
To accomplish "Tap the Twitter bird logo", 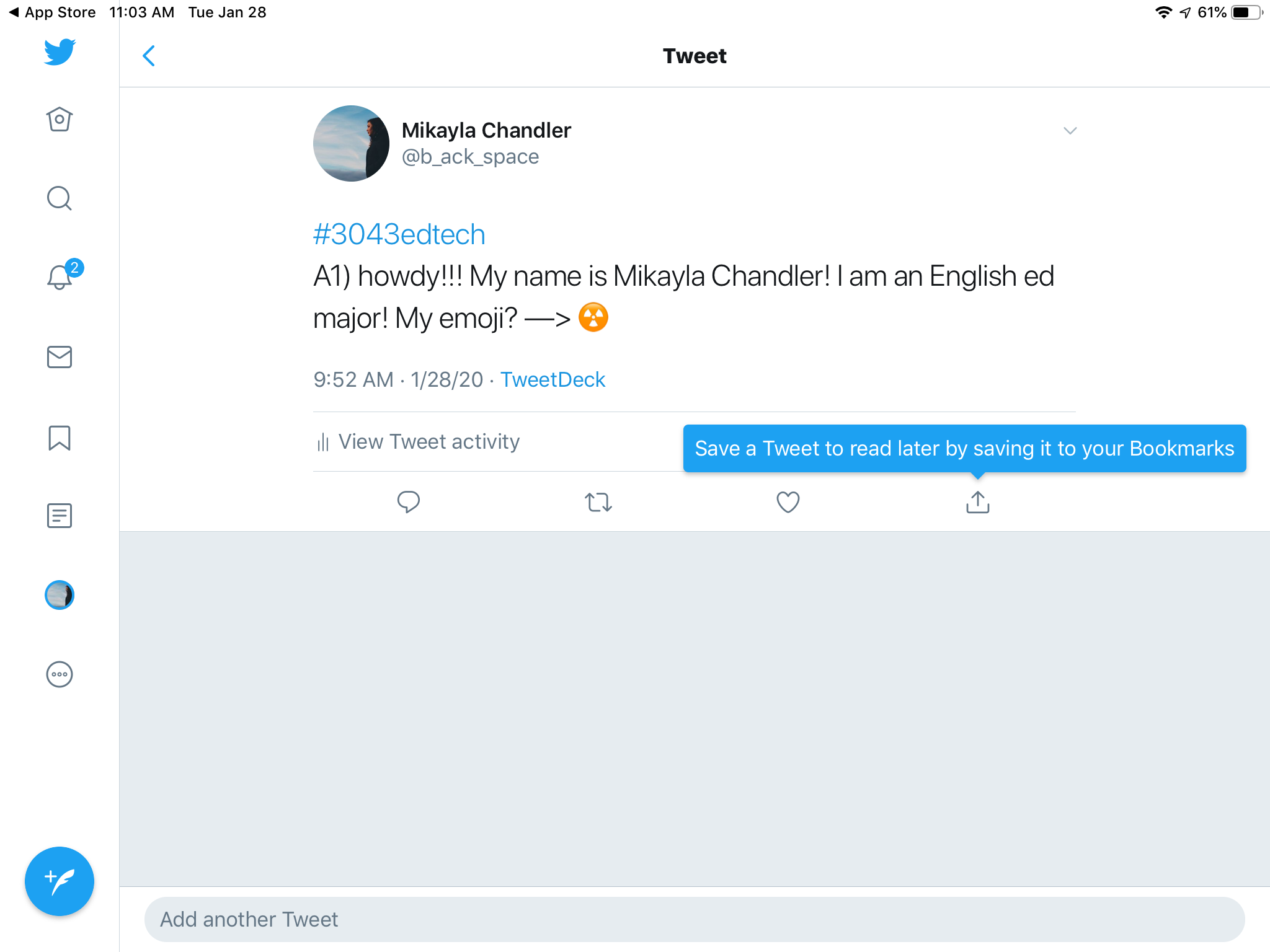I will click(x=60, y=52).
